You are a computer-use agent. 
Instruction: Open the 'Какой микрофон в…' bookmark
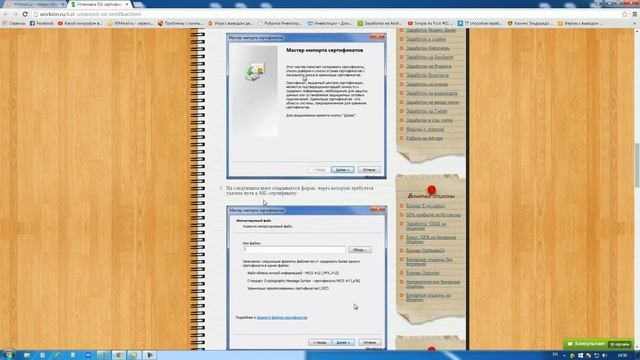pyautogui.click(x=80, y=23)
